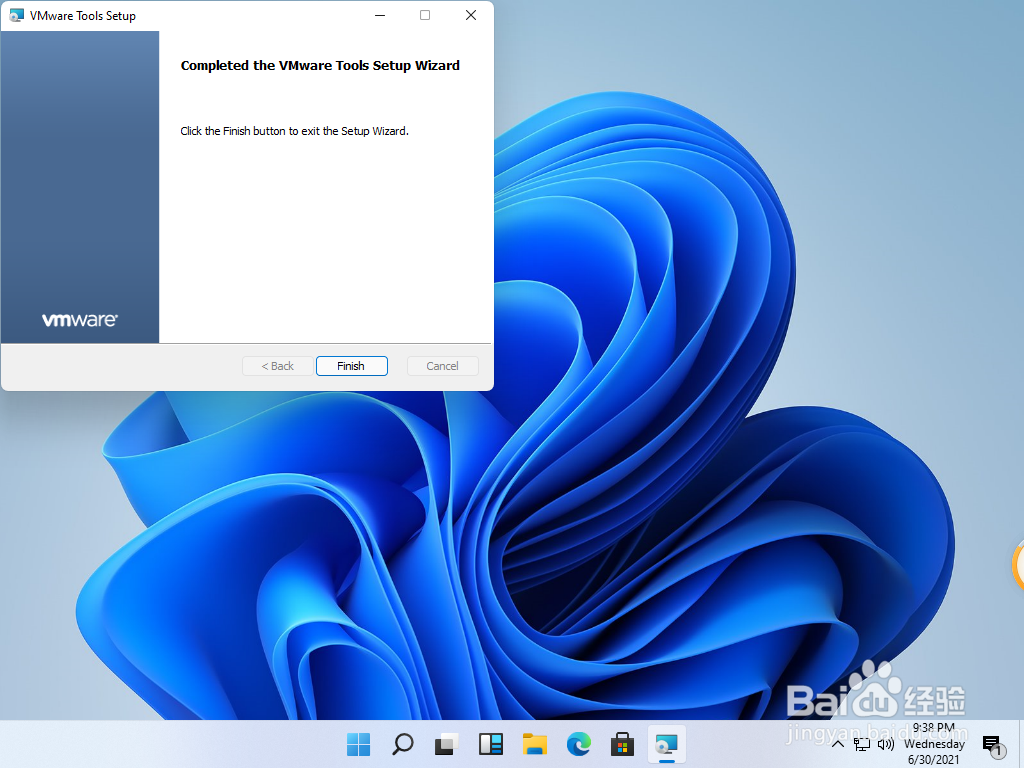
Task: Click the VMware Tools Setup title bar icon
Action: click(x=16, y=15)
